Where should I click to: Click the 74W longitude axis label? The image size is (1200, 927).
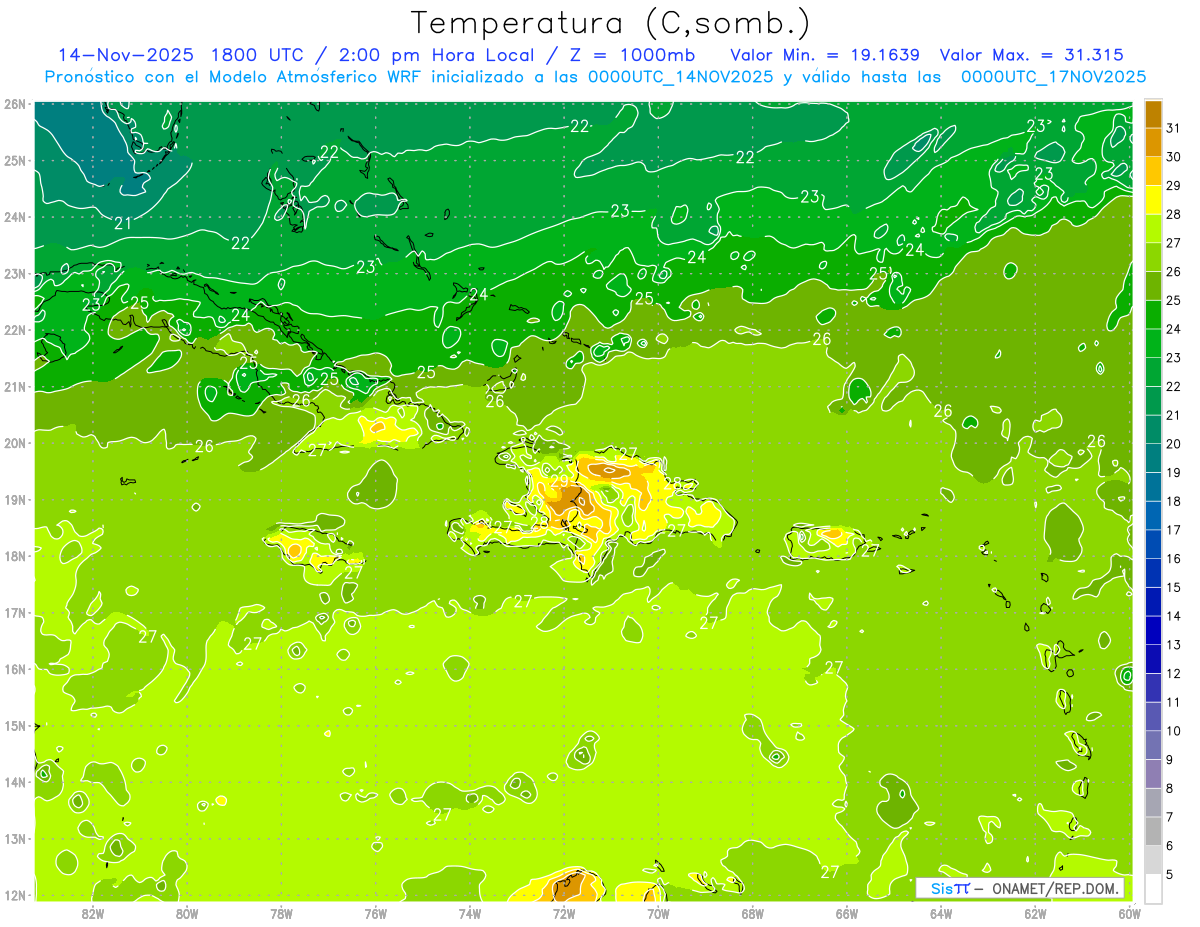(x=470, y=912)
